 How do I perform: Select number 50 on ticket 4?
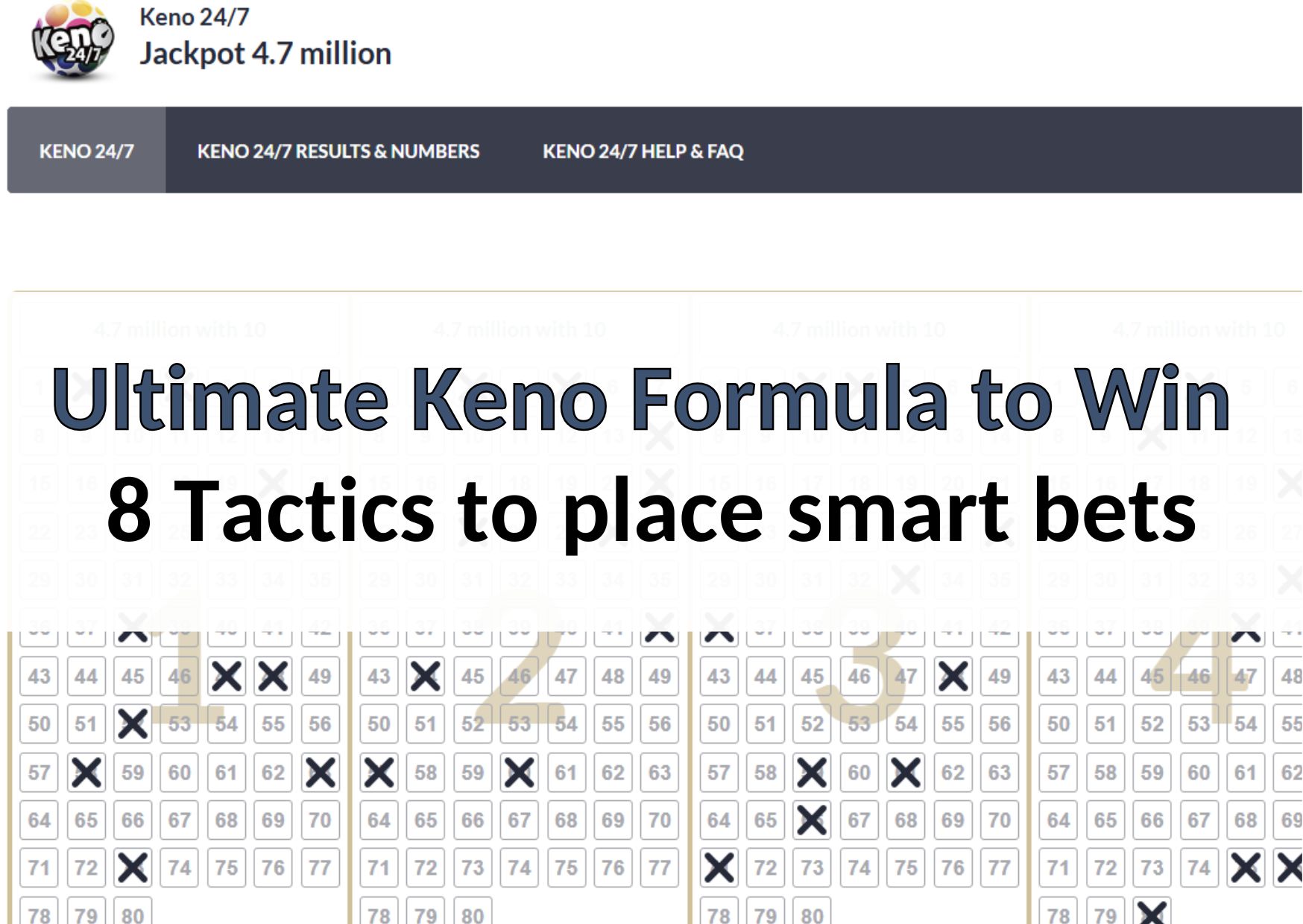(1059, 724)
